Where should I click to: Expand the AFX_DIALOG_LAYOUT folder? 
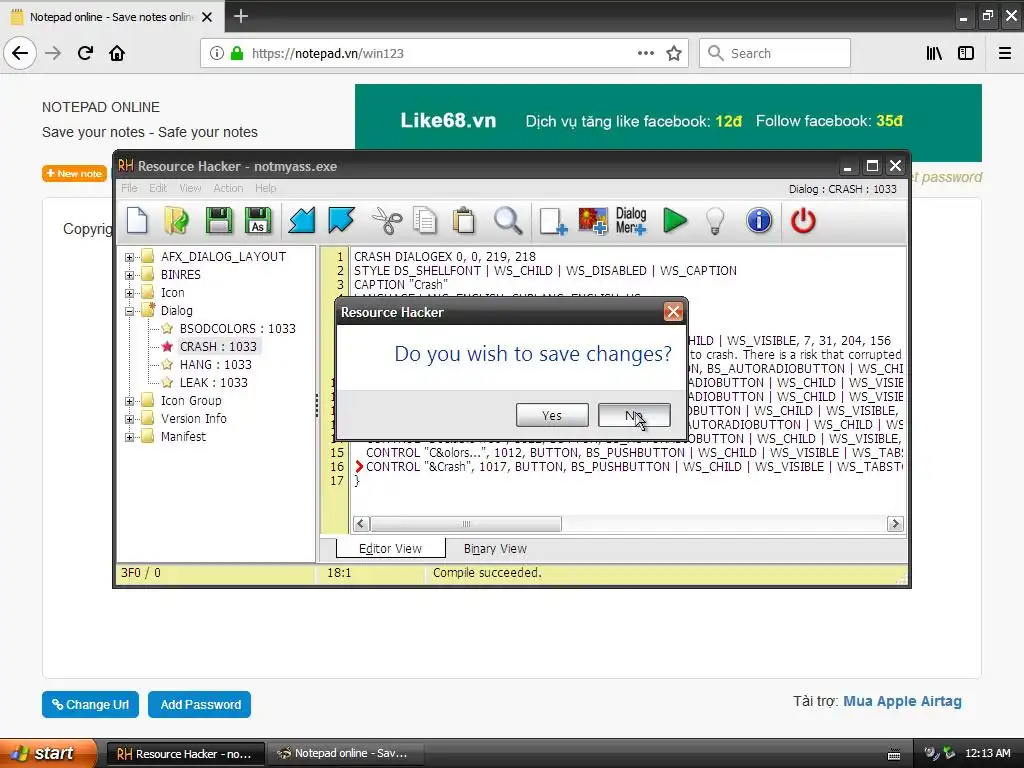(129, 257)
